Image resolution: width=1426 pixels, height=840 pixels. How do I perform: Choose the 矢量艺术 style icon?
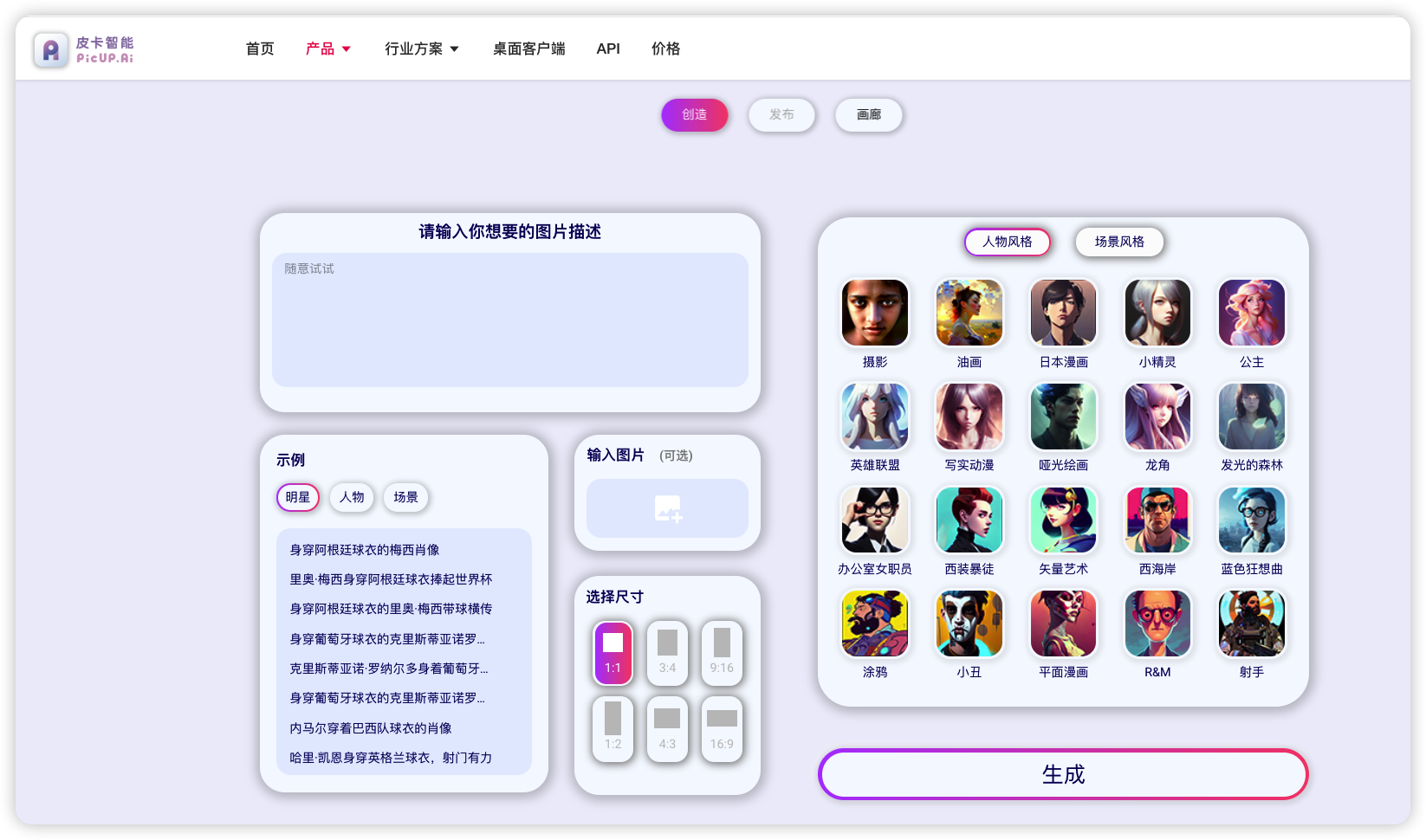1063,520
